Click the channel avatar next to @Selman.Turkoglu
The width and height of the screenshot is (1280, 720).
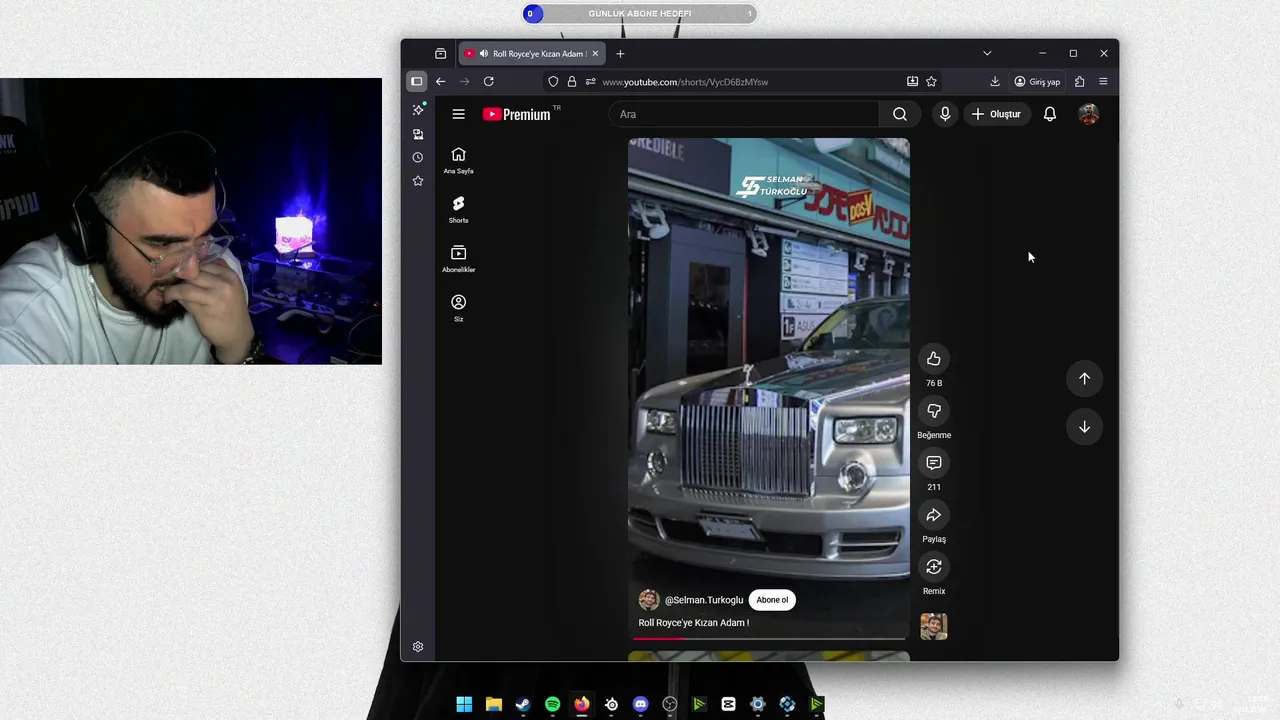[649, 600]
